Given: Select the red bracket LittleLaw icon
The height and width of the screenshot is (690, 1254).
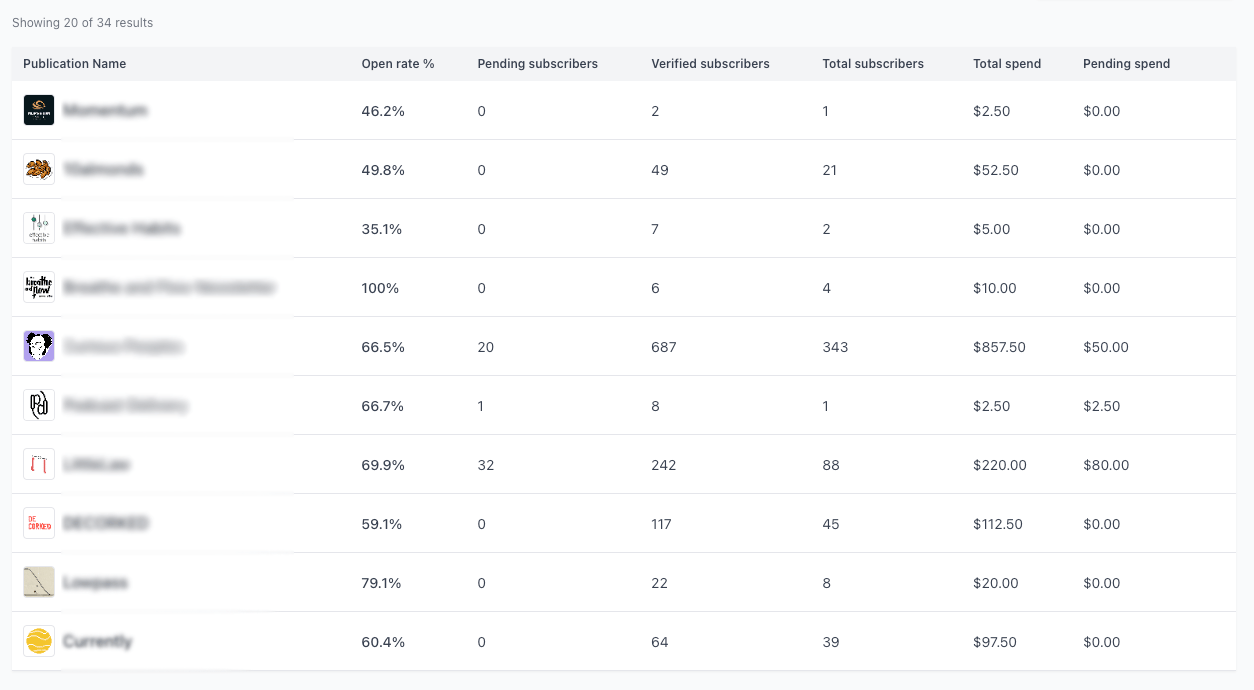Looking at the screenshot, I should coord(39,464).
